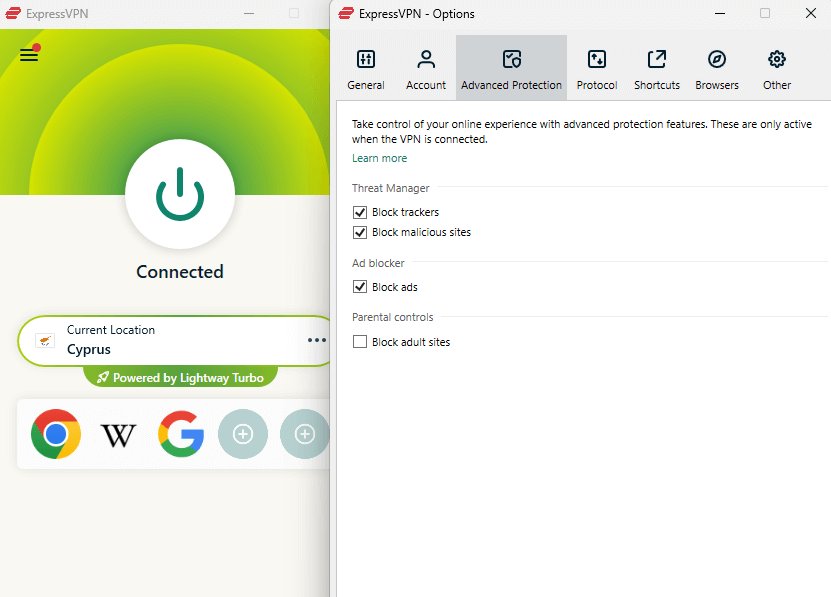The width and height of the screenshot is (831, 597).
Task: Uncheck Block malicious sites
Action: (x=359, y=232)
